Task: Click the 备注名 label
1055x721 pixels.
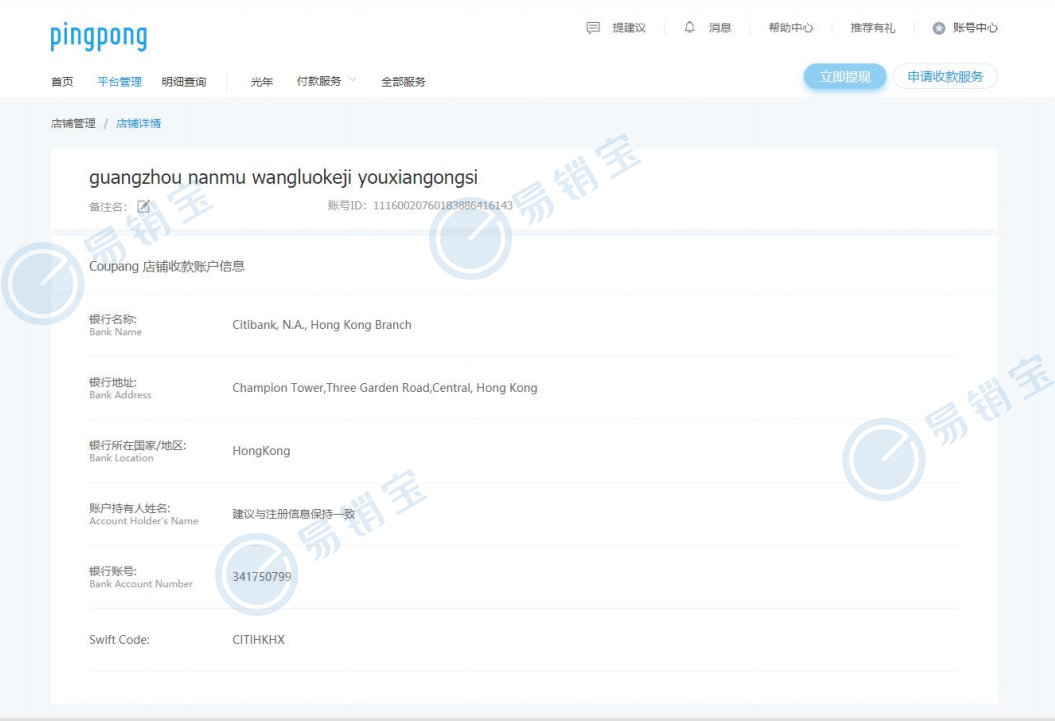Action: (108, 206)
